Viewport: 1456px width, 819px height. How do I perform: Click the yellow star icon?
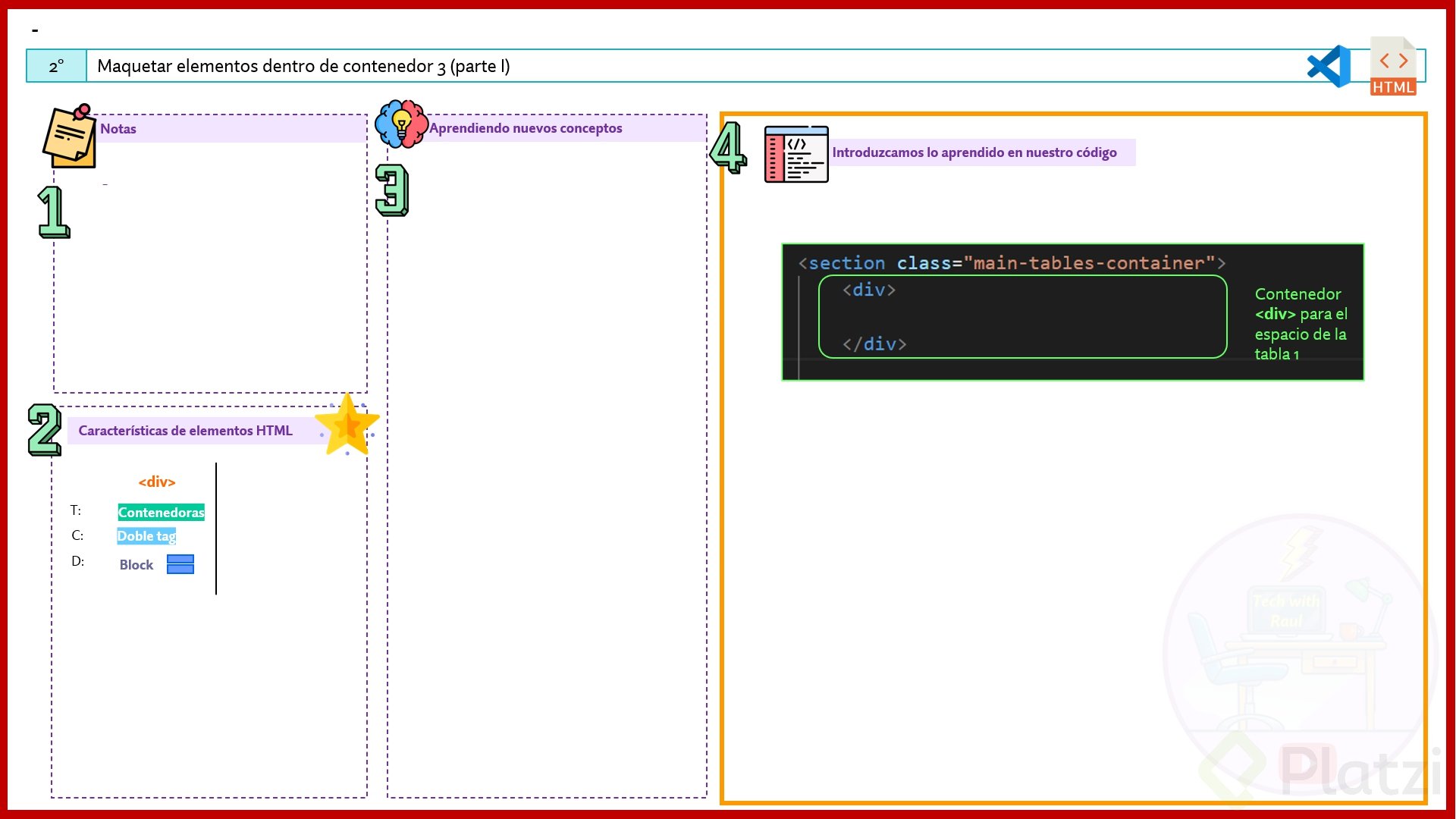click(347, 425)
